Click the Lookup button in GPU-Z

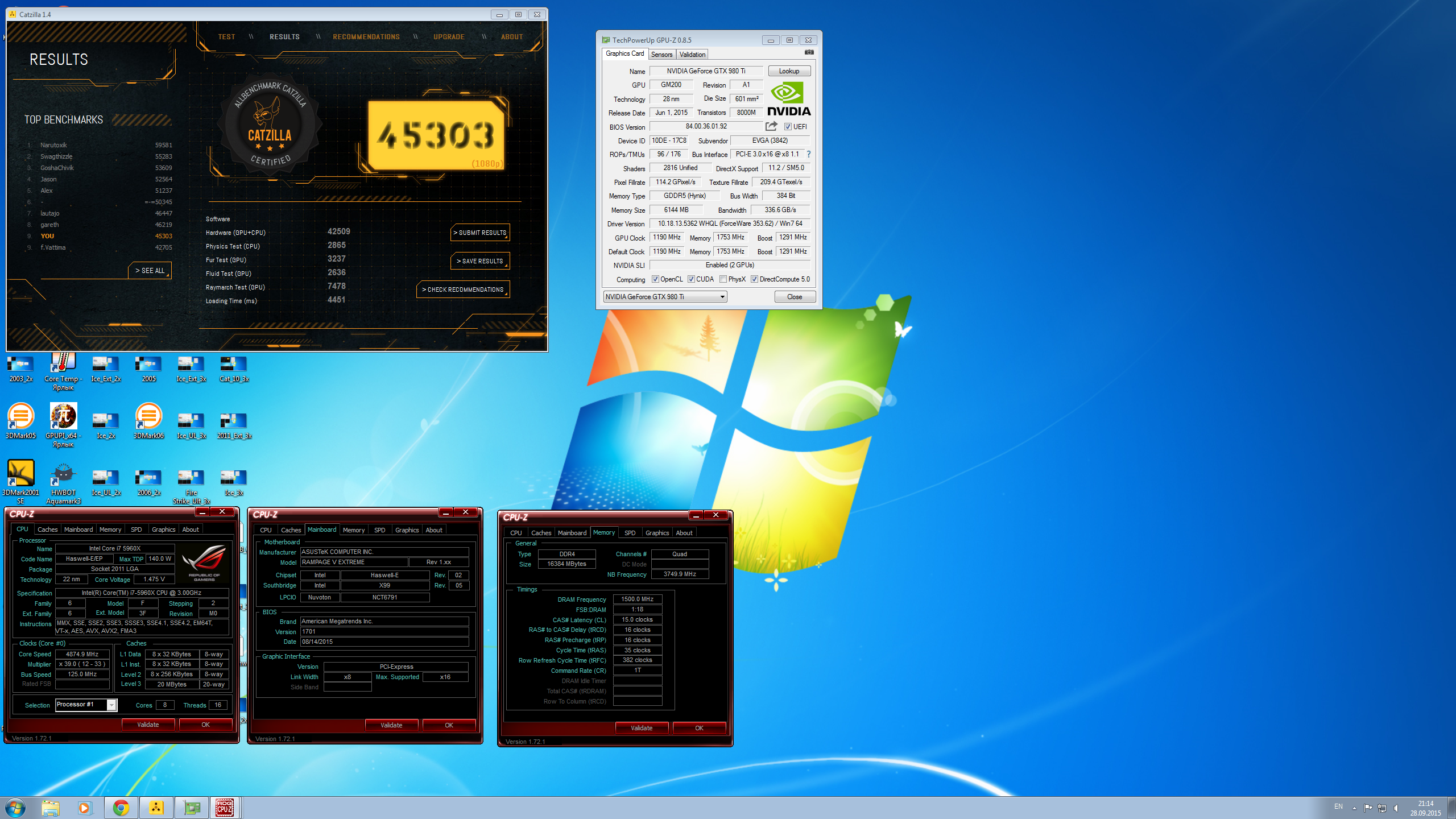789,71
